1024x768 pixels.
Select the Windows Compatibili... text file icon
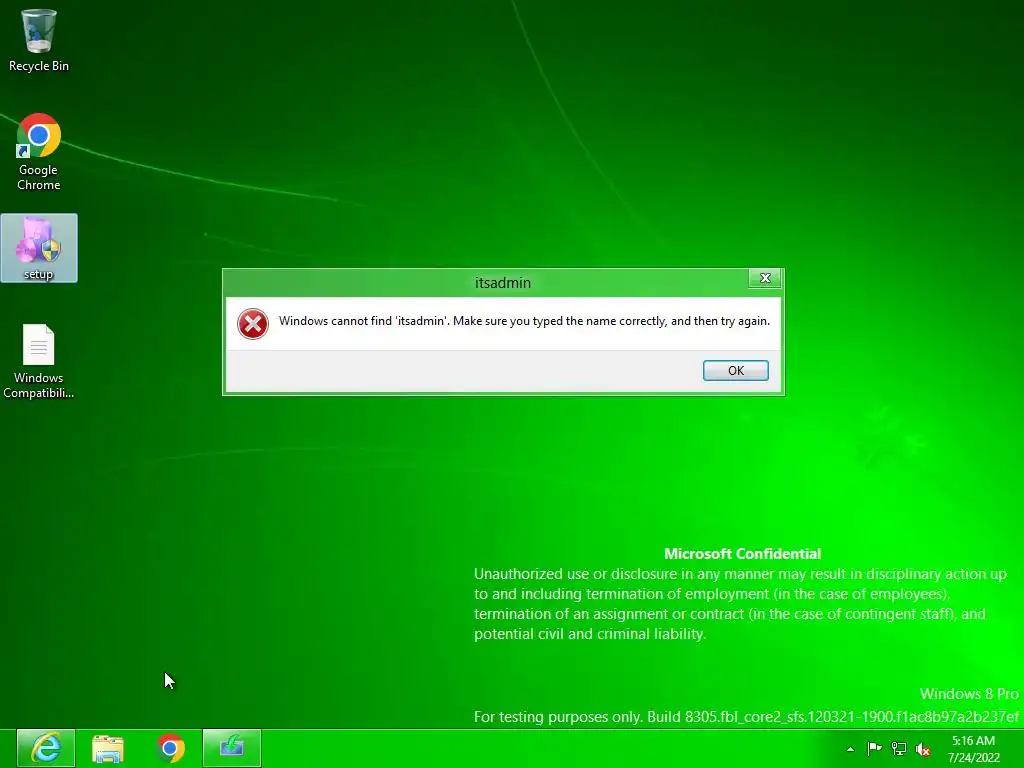(39, 361)
